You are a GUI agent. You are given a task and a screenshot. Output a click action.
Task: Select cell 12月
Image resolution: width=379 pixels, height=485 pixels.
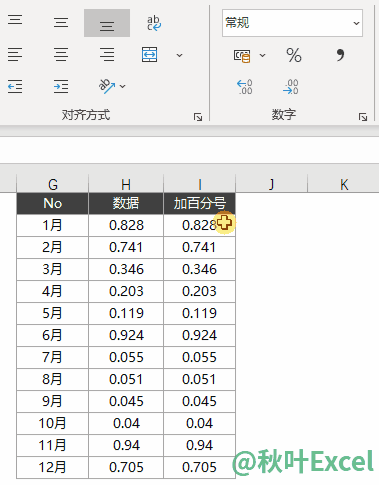coord(53,467)
